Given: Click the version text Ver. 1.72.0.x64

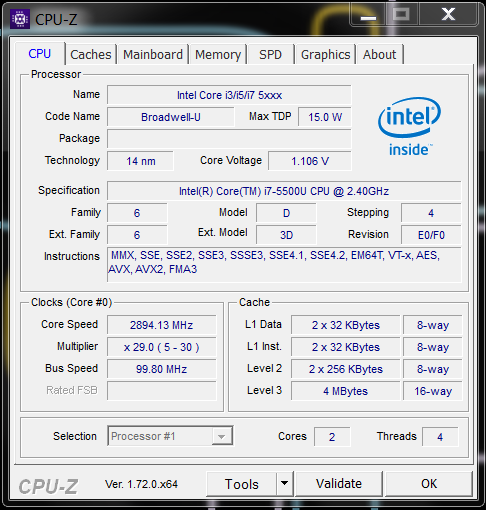Looking at the screenshot, I should click(141, 484).
